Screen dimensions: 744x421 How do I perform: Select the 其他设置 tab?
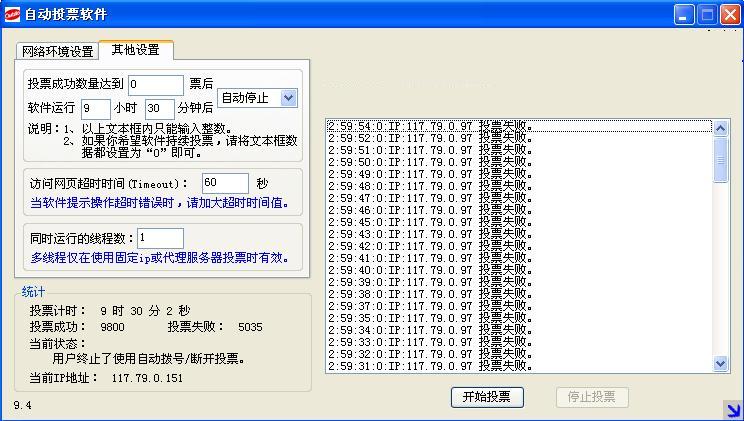click(x=135, y=49)
